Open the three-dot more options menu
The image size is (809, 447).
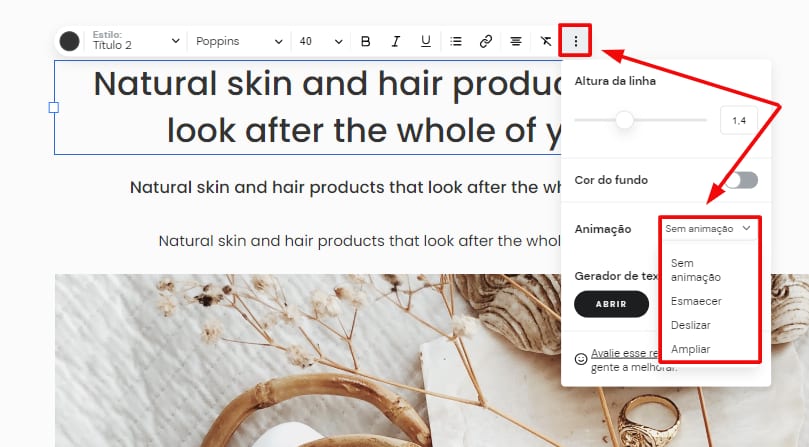click(x=576, y=41)
